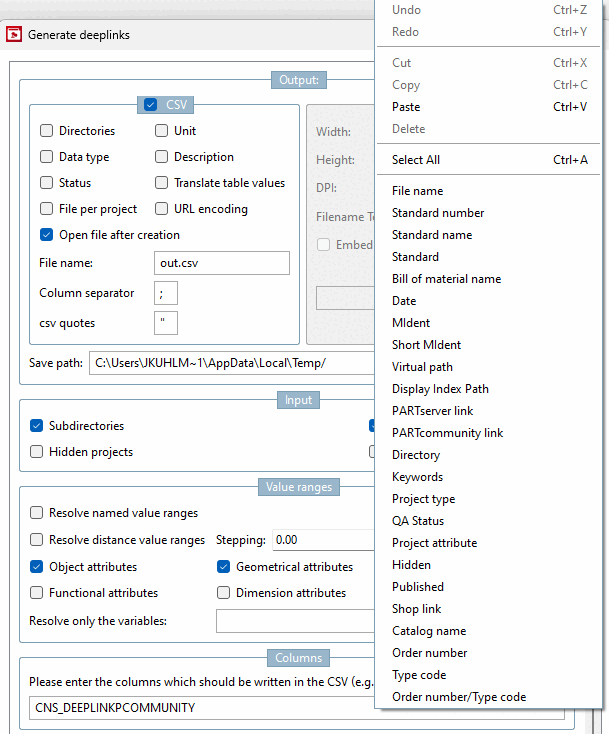Image resolution: width=609 pixels, height=734 pixels.
Task: Click the File name field containing out.csv
Action: click(x=222, y=263)
